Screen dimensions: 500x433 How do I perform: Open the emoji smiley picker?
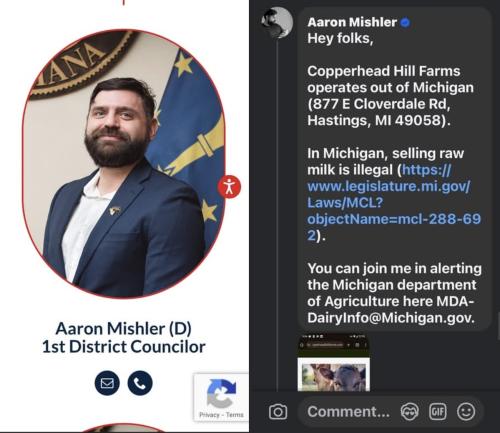pos(466,412)
